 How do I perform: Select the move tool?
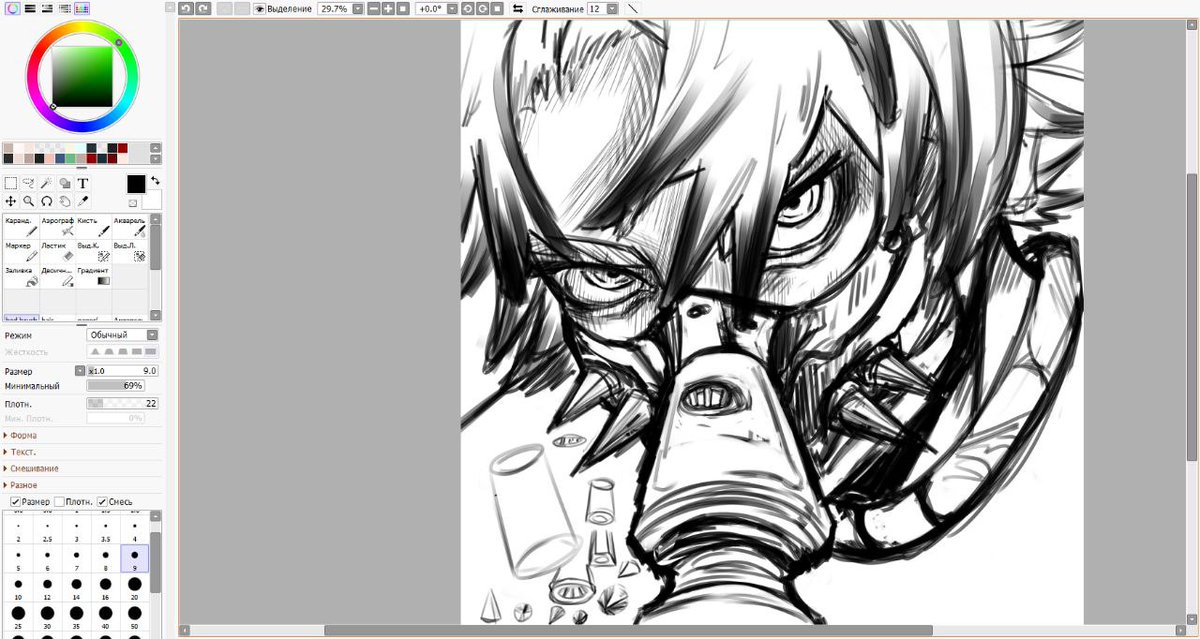point(10,201)
